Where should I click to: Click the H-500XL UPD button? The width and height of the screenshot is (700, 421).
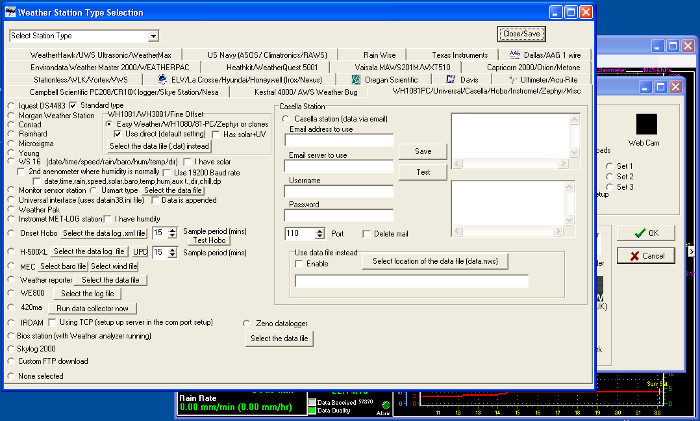[x=140, y=252]
